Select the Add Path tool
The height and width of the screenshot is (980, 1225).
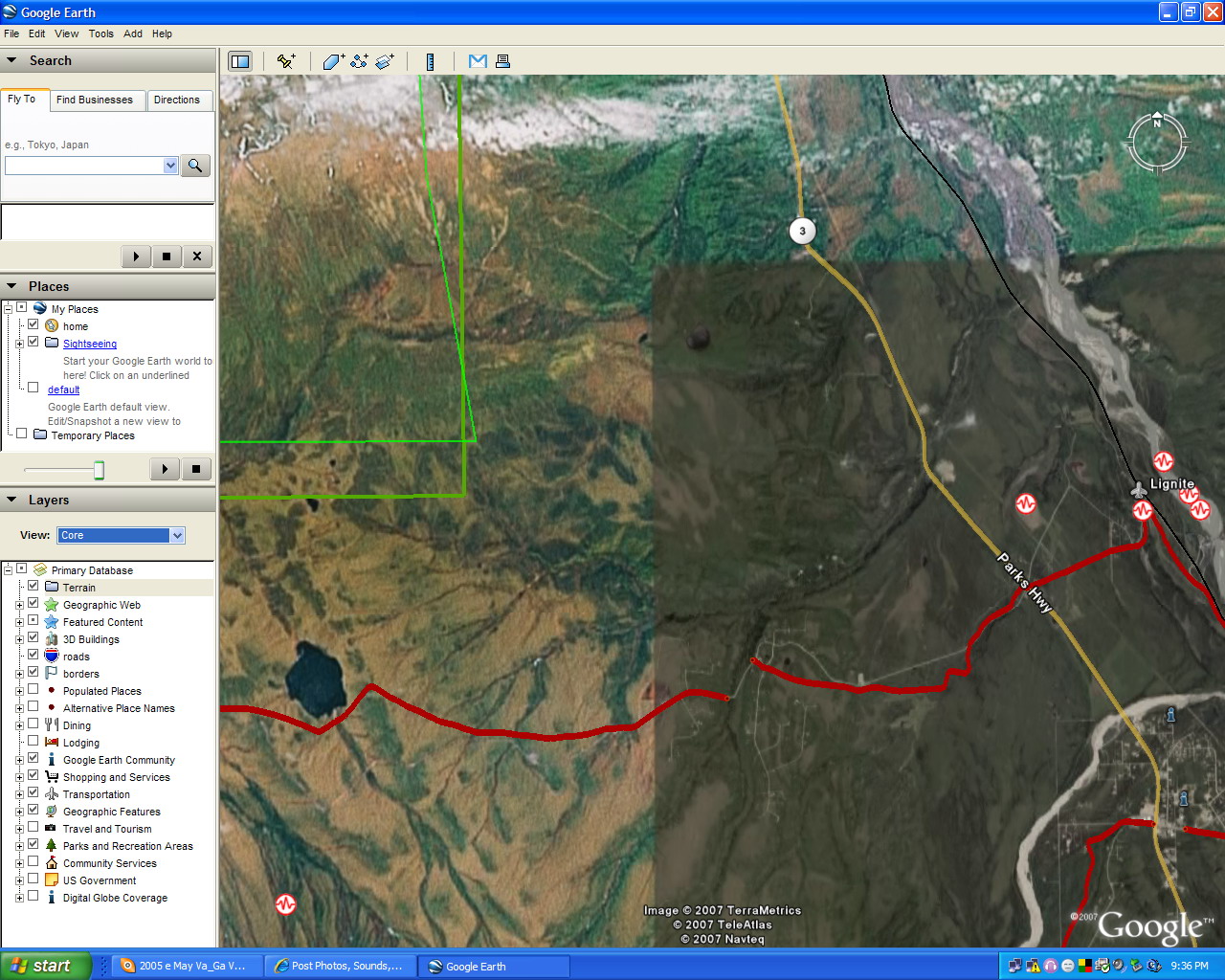pos(359,61)
